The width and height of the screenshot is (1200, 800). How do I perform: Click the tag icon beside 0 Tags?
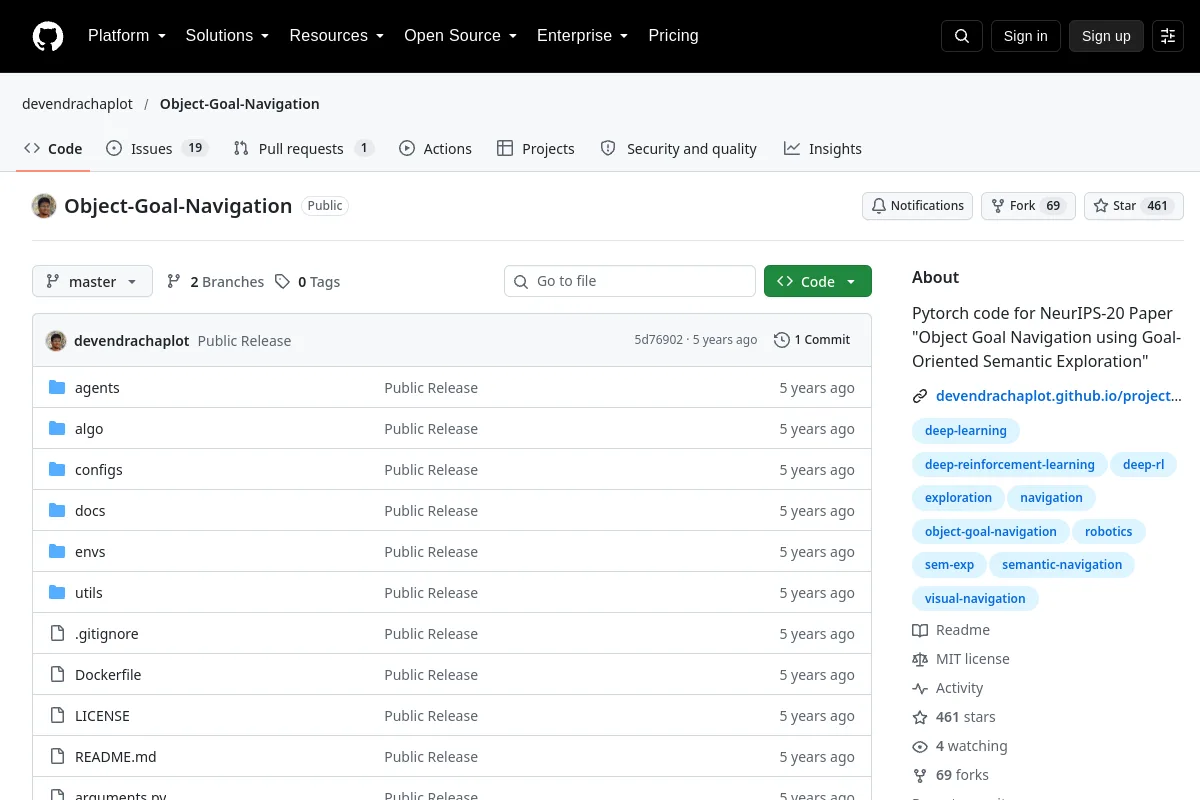283,282
